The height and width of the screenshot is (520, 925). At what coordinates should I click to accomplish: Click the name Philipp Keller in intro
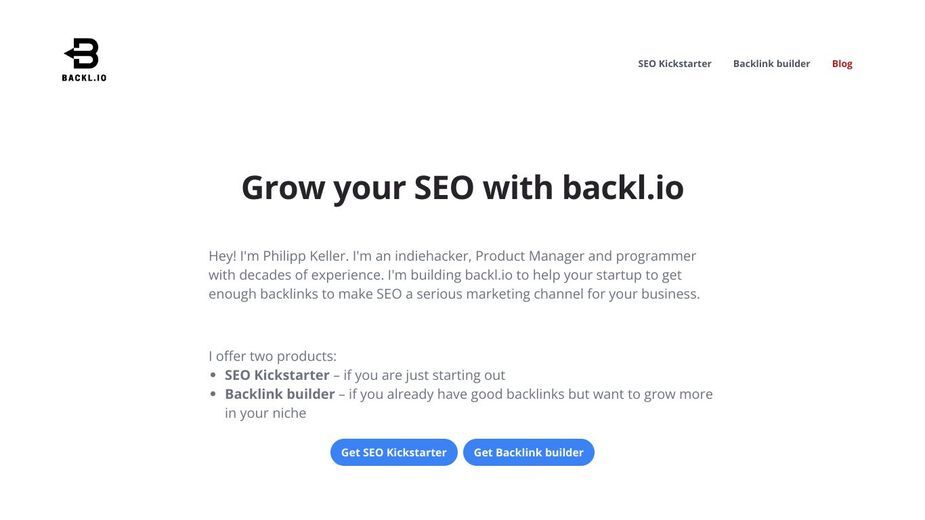click(303, 256)
